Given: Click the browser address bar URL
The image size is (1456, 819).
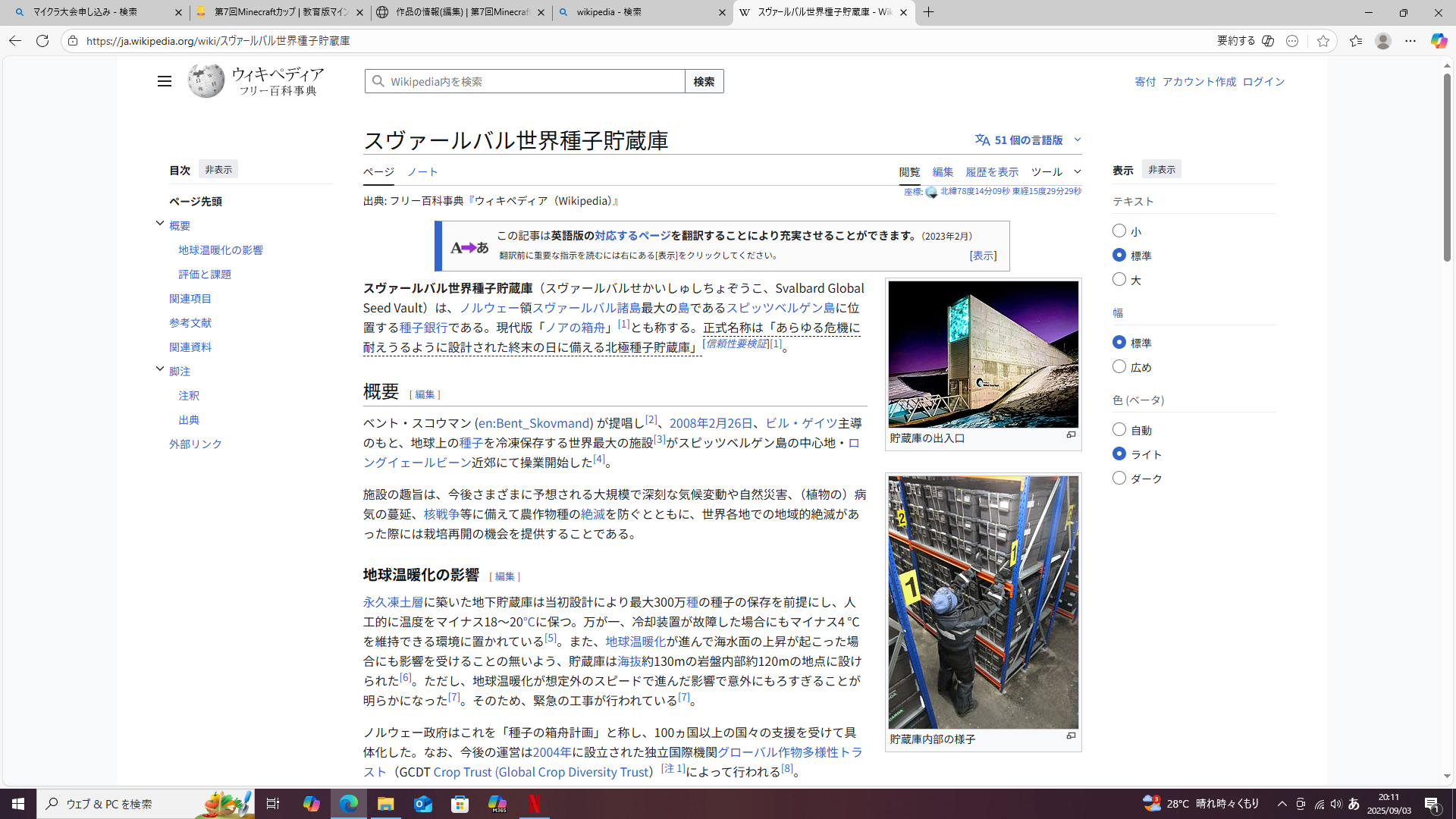Looking at the screenshot, I should click(218, 41).
